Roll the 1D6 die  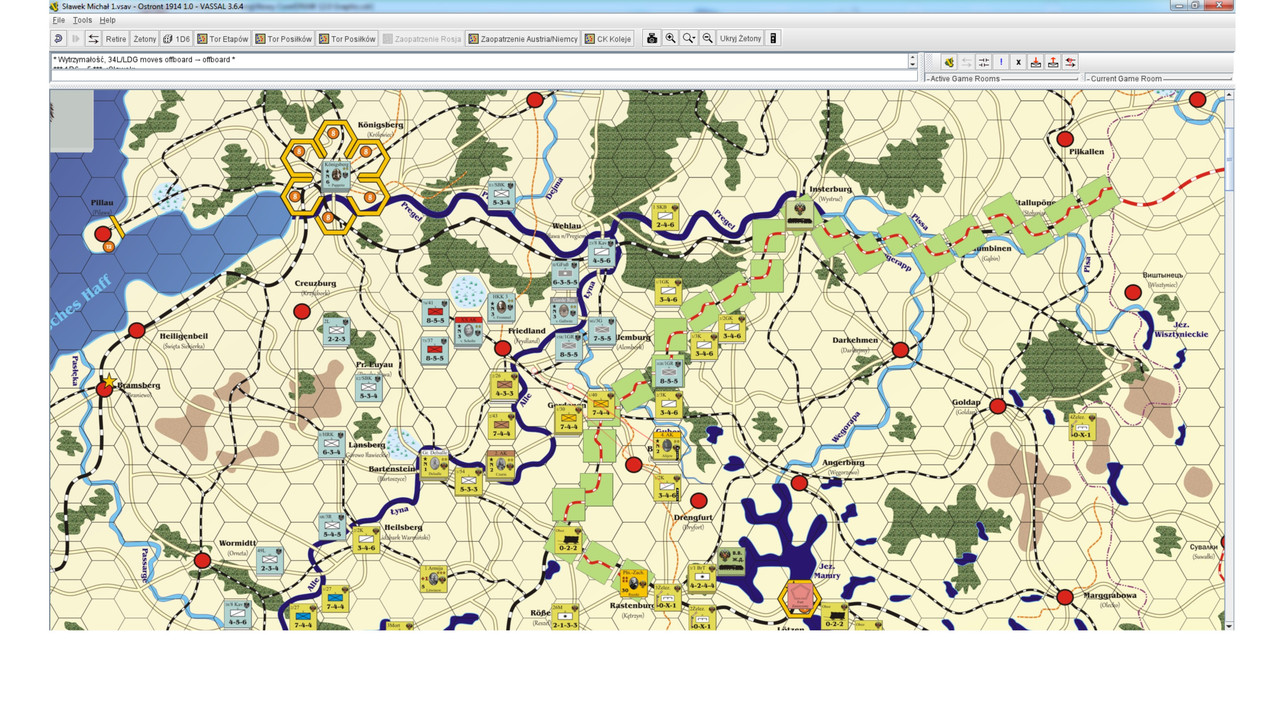(177, 39)
